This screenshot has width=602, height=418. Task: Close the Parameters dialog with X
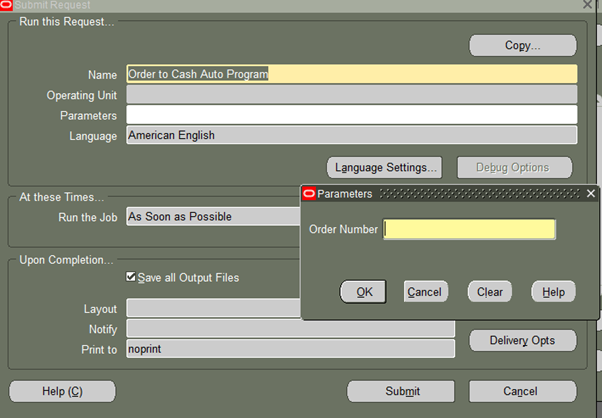point(591,193)
